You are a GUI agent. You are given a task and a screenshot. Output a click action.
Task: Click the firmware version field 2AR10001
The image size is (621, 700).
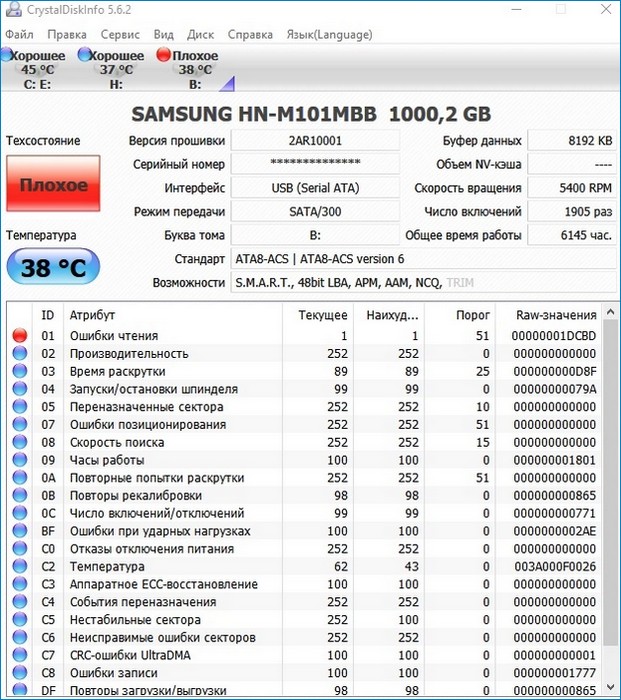315,142
